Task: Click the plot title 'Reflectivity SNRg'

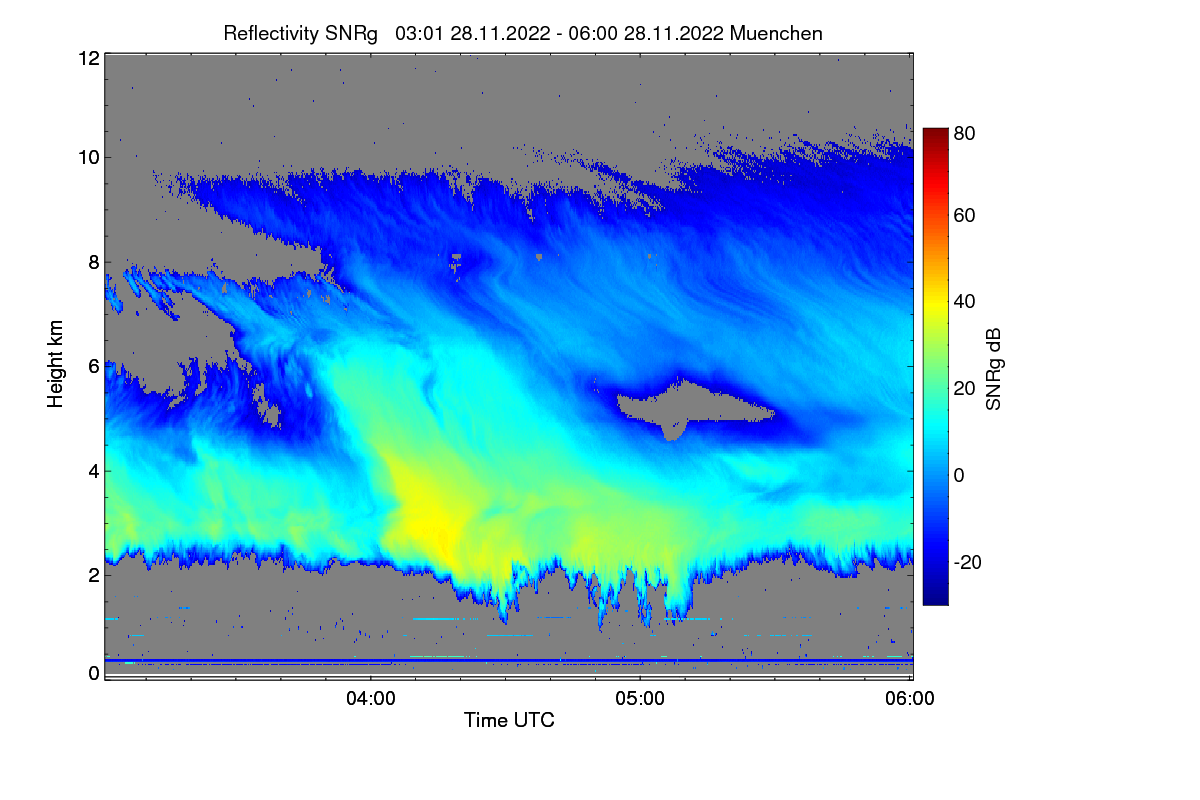Action: pyautogui.click(x=301, y=33)
